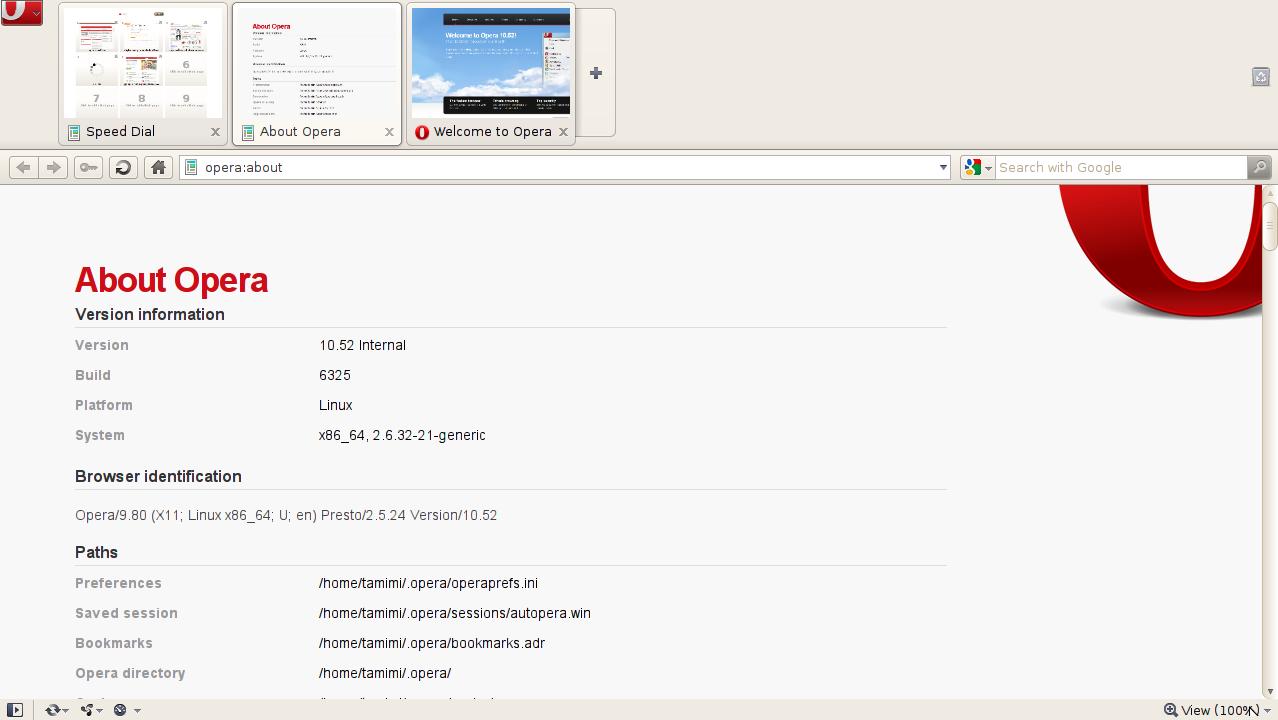Close the About Opera tab
Image resolution: width=1278 pixels, height=720 pixels.
click(389, 132)
